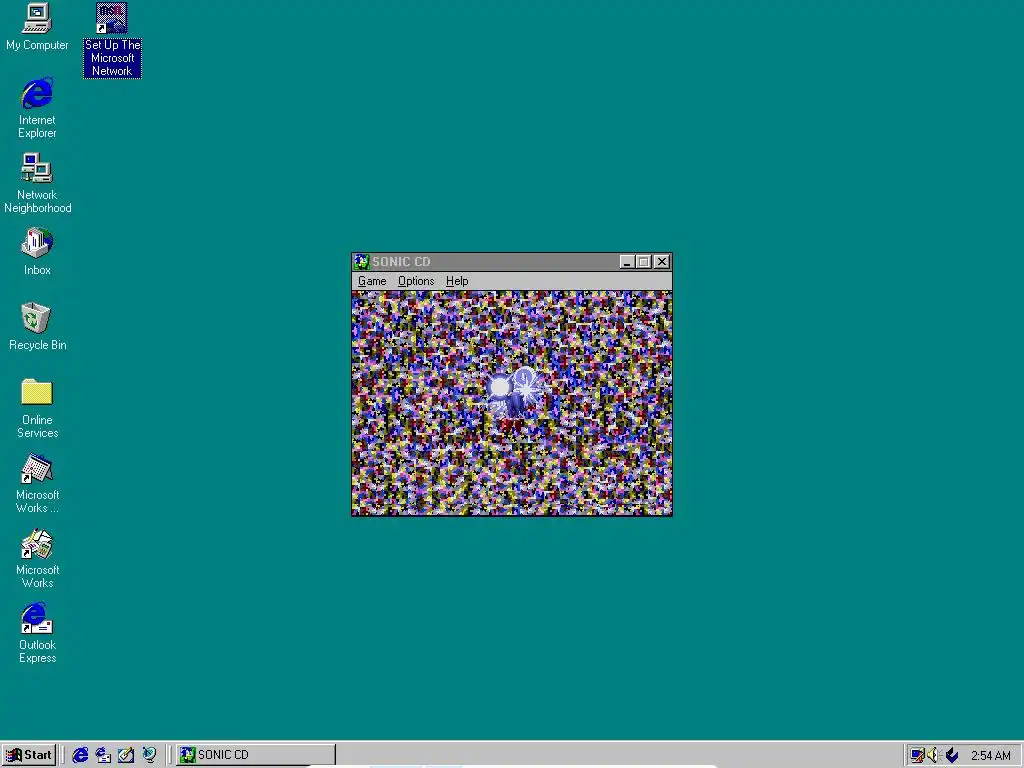Launch Outlook Express from Quick Launch
This screenshot has width=1024, height=768.
tap(103, 755)
